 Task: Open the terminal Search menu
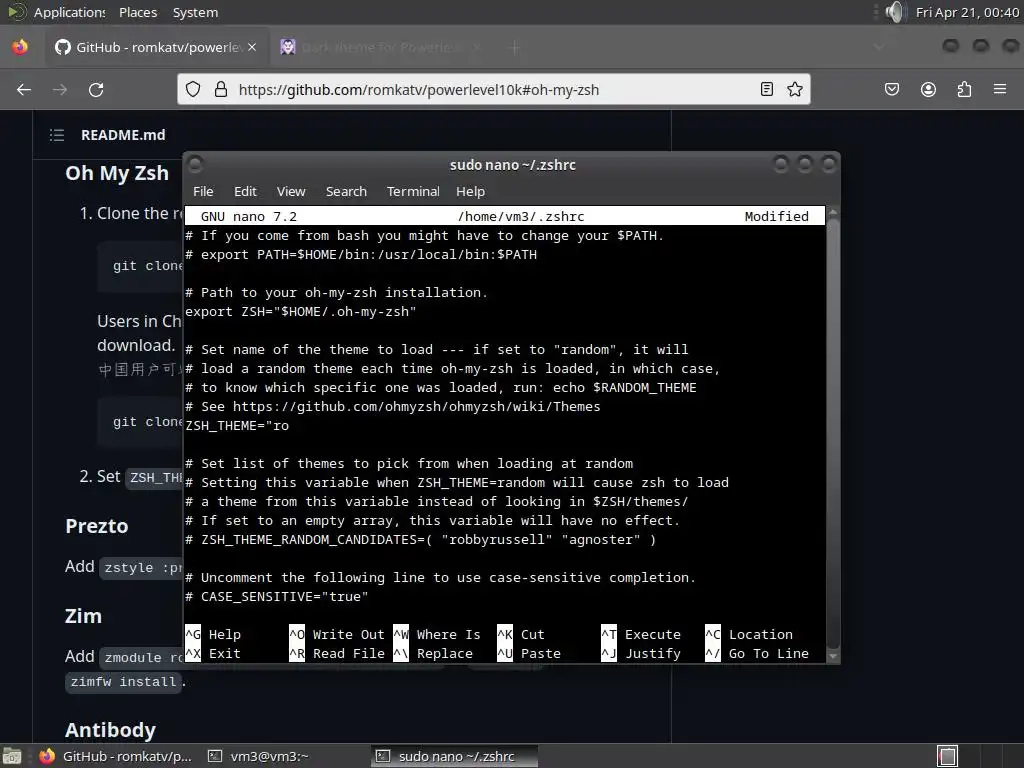point(346,191)
